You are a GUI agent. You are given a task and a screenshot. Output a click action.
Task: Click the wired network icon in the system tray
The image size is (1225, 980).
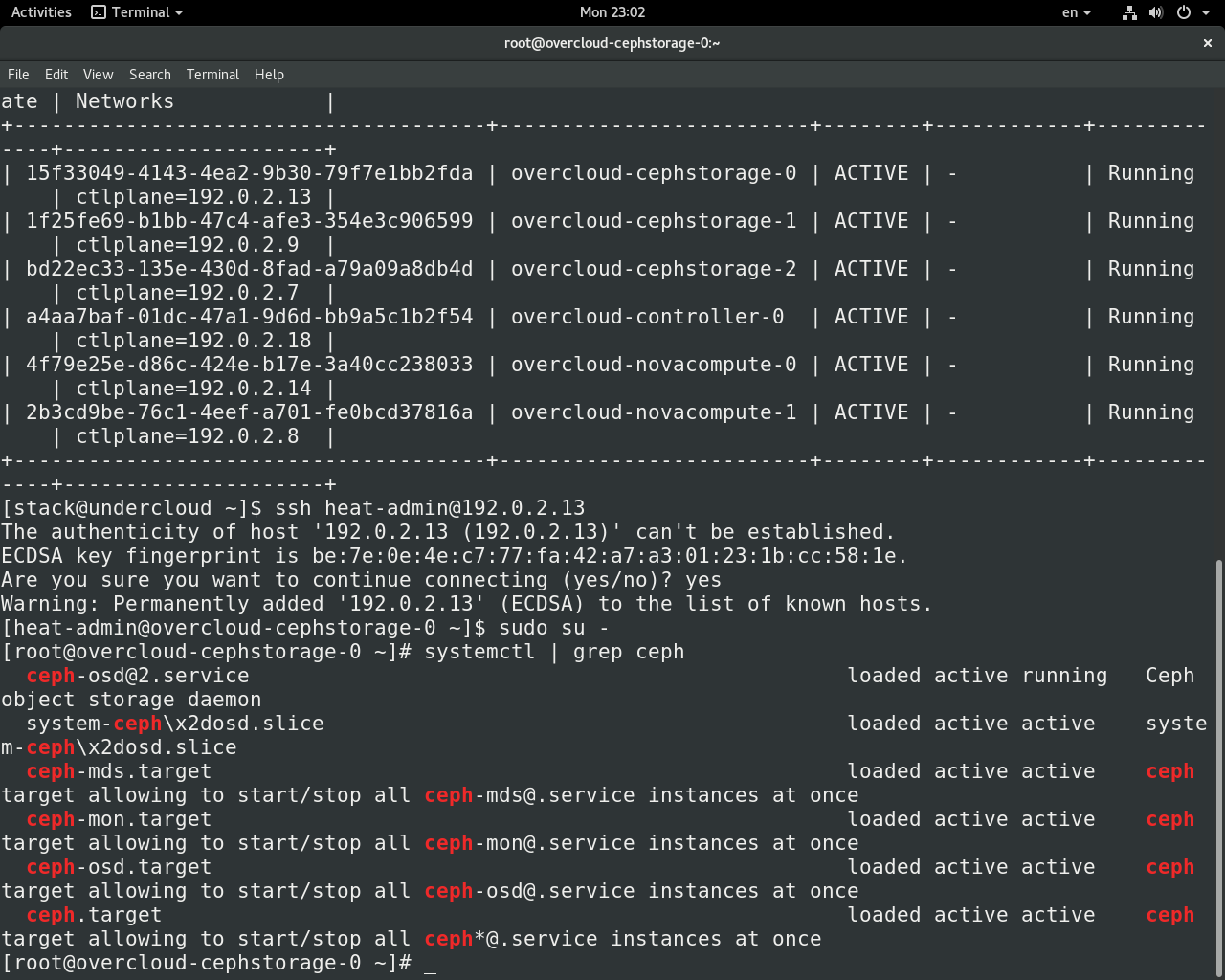coord(1129,12)
